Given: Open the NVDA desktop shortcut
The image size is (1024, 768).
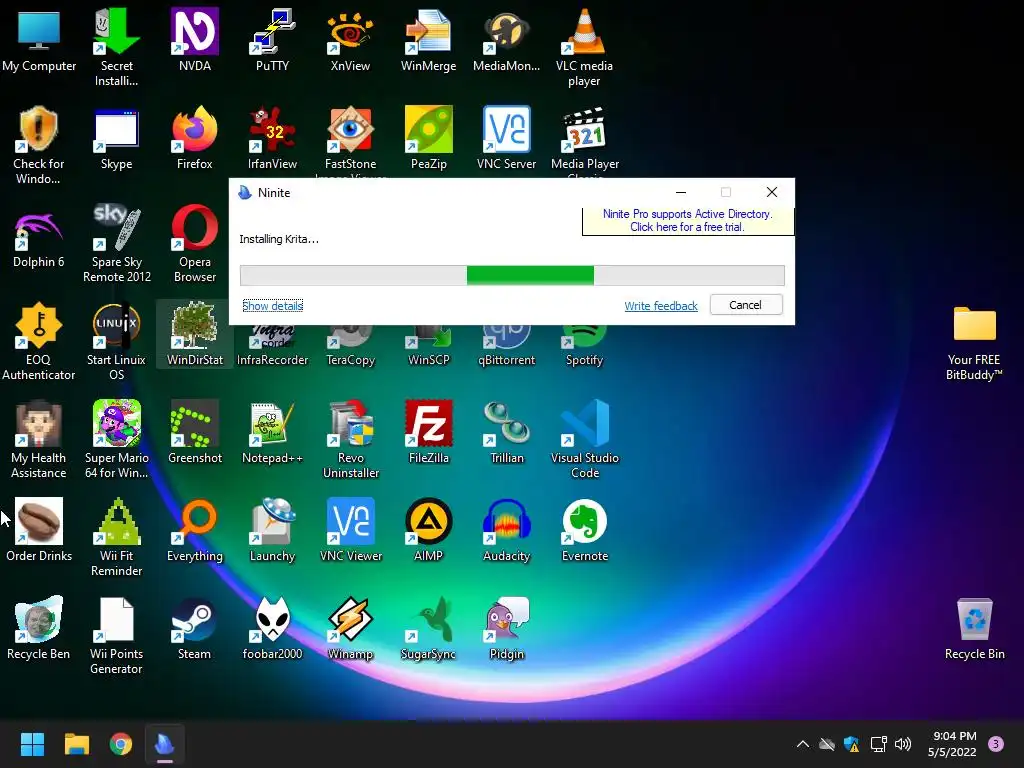Looking at the screenshot, I should point(195,40).
